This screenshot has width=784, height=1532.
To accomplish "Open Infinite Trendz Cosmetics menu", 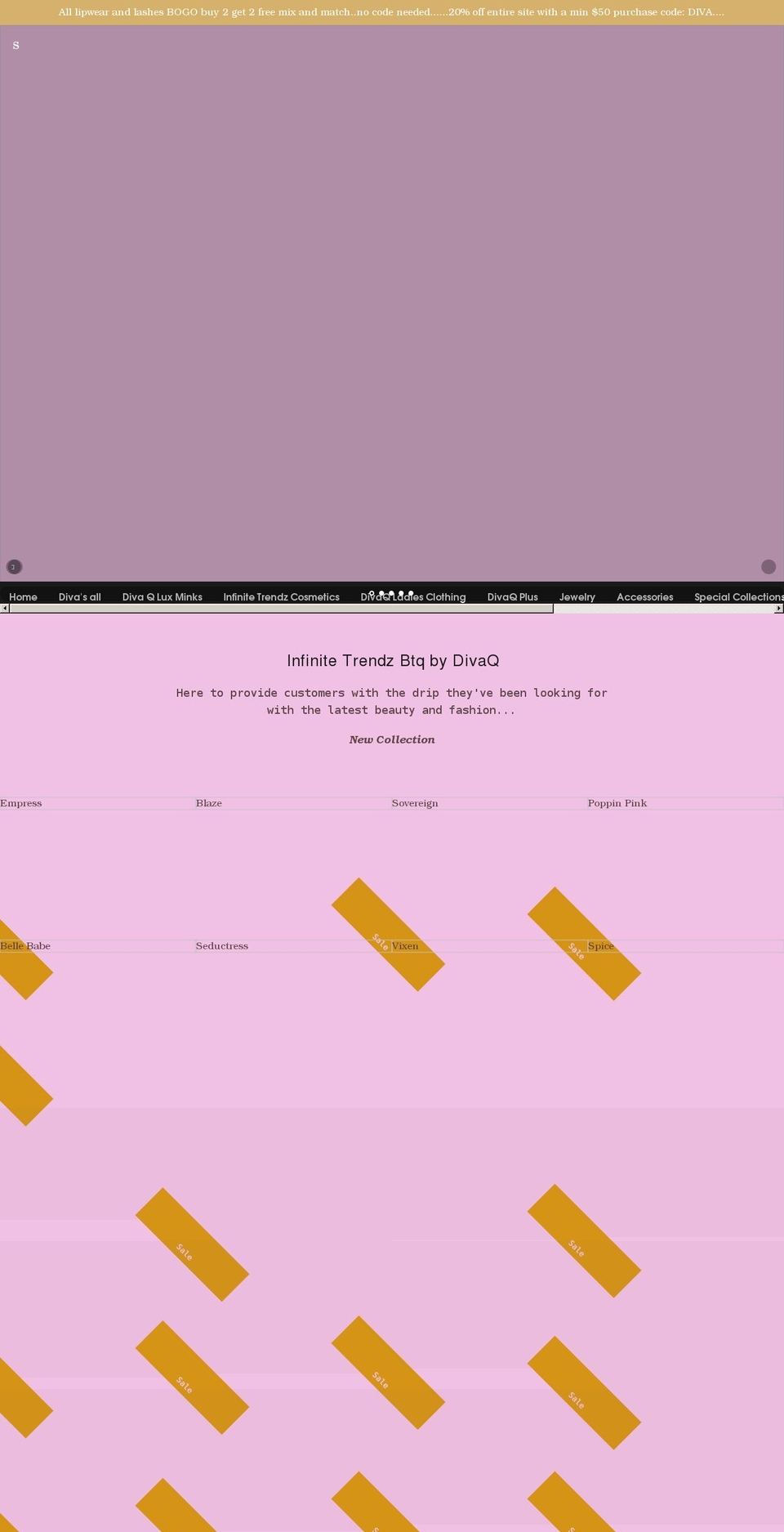I will click(x=282, y=596).
